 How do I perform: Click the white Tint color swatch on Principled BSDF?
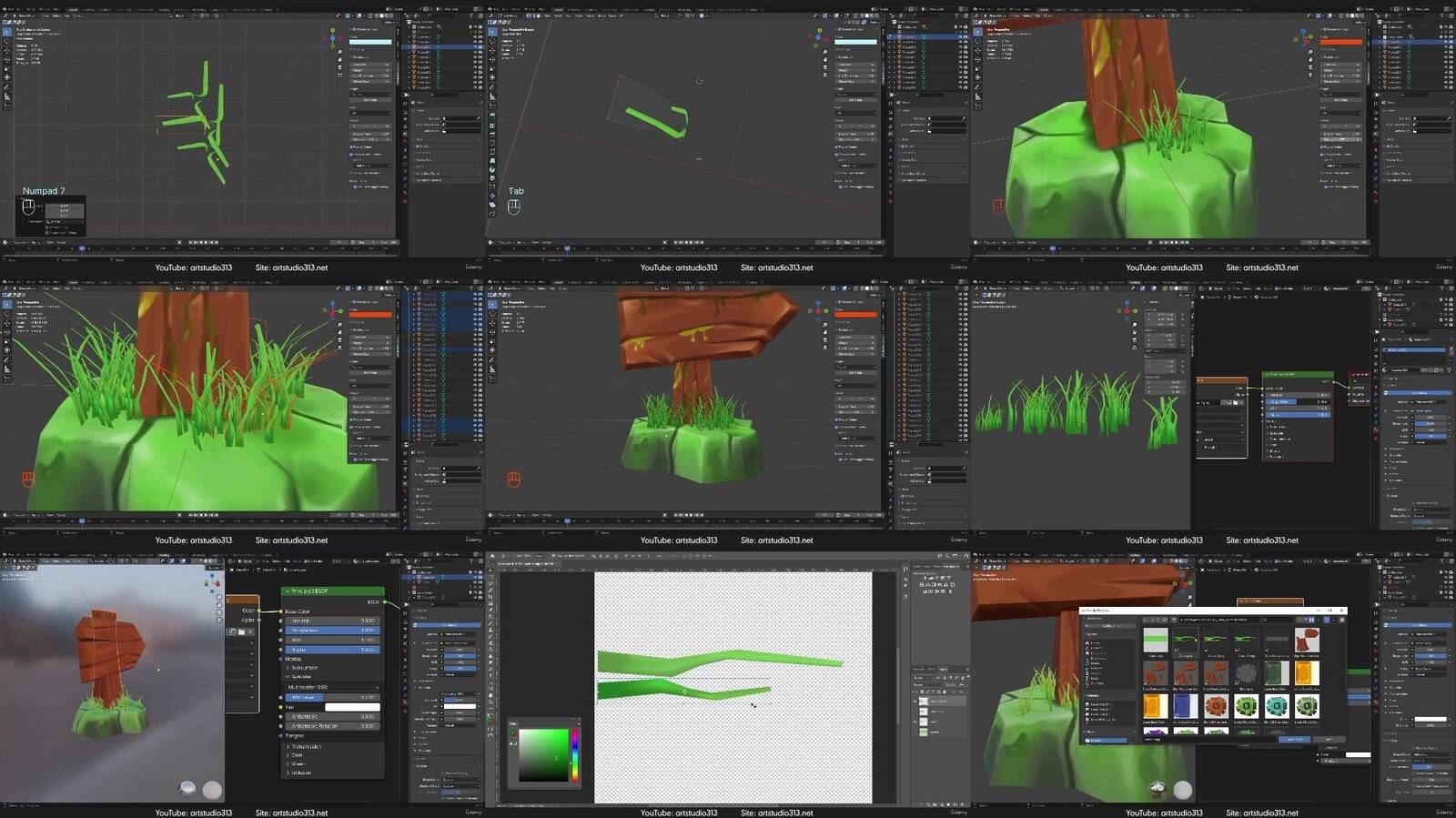[x=352, y=707]
